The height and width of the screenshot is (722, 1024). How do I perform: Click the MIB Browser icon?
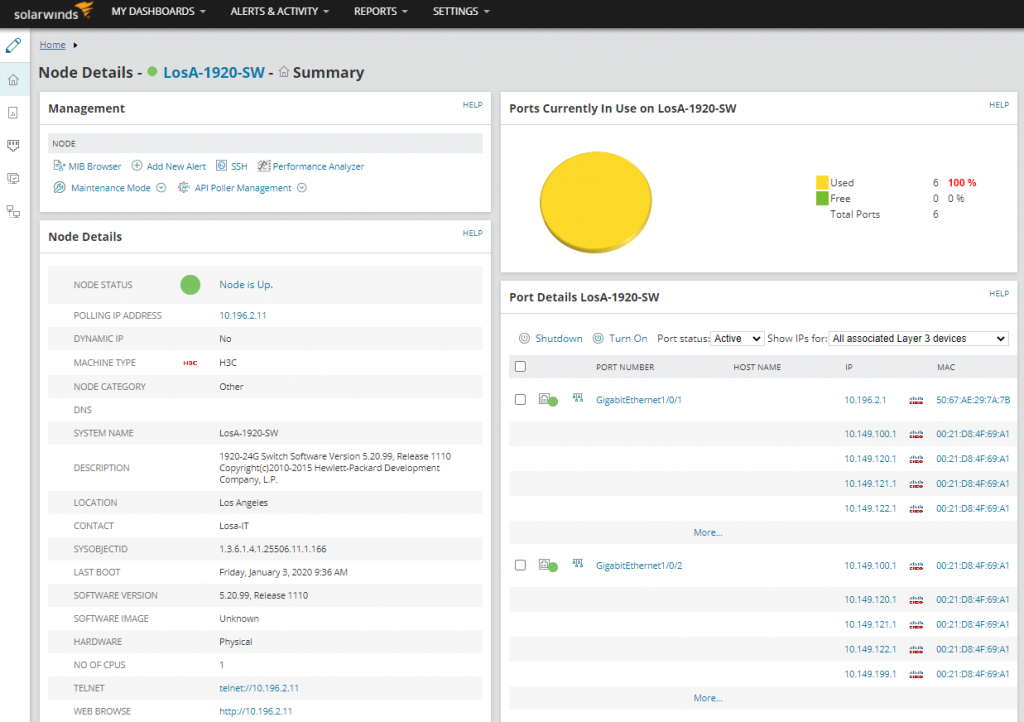[59, 166]
